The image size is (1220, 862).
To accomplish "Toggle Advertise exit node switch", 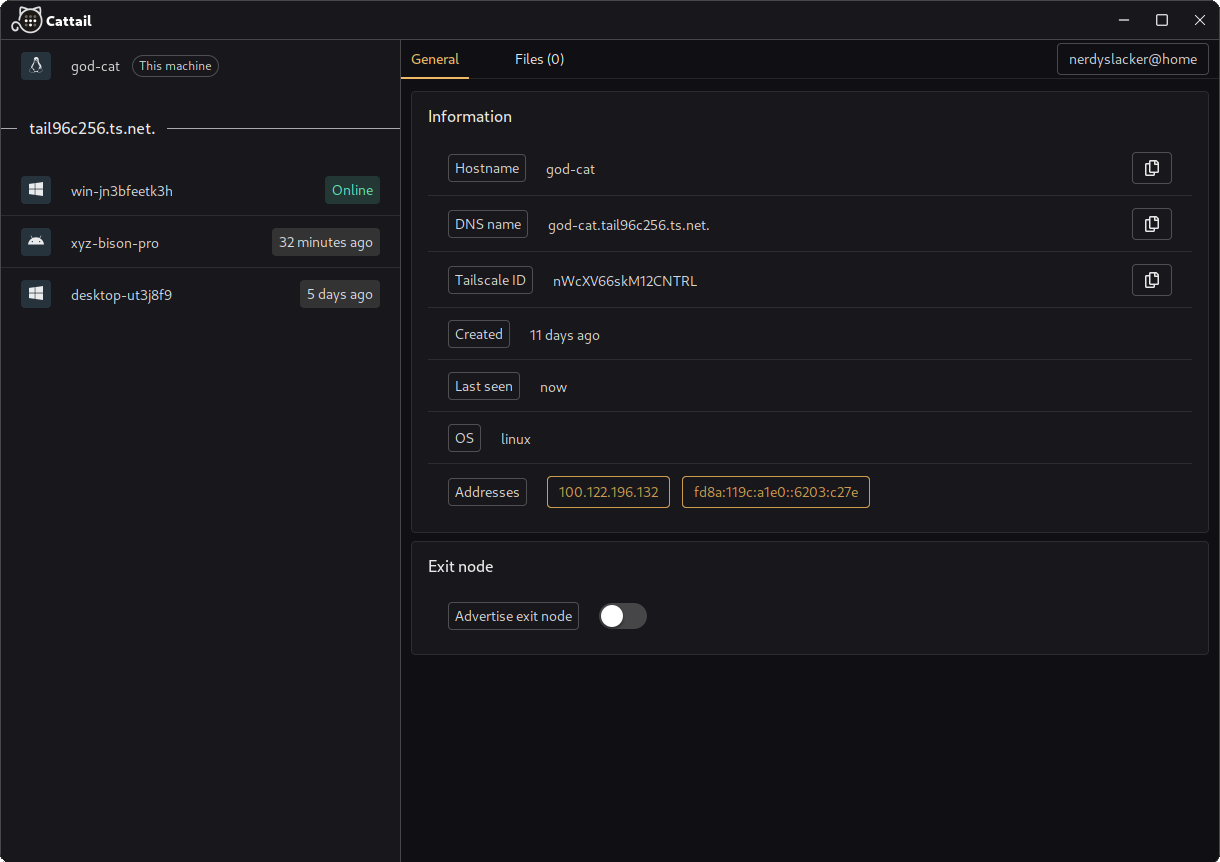I will [623, 616].
